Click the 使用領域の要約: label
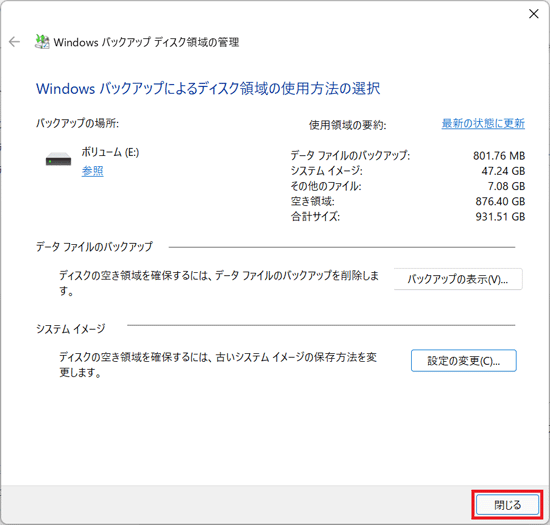 [348, 125]
